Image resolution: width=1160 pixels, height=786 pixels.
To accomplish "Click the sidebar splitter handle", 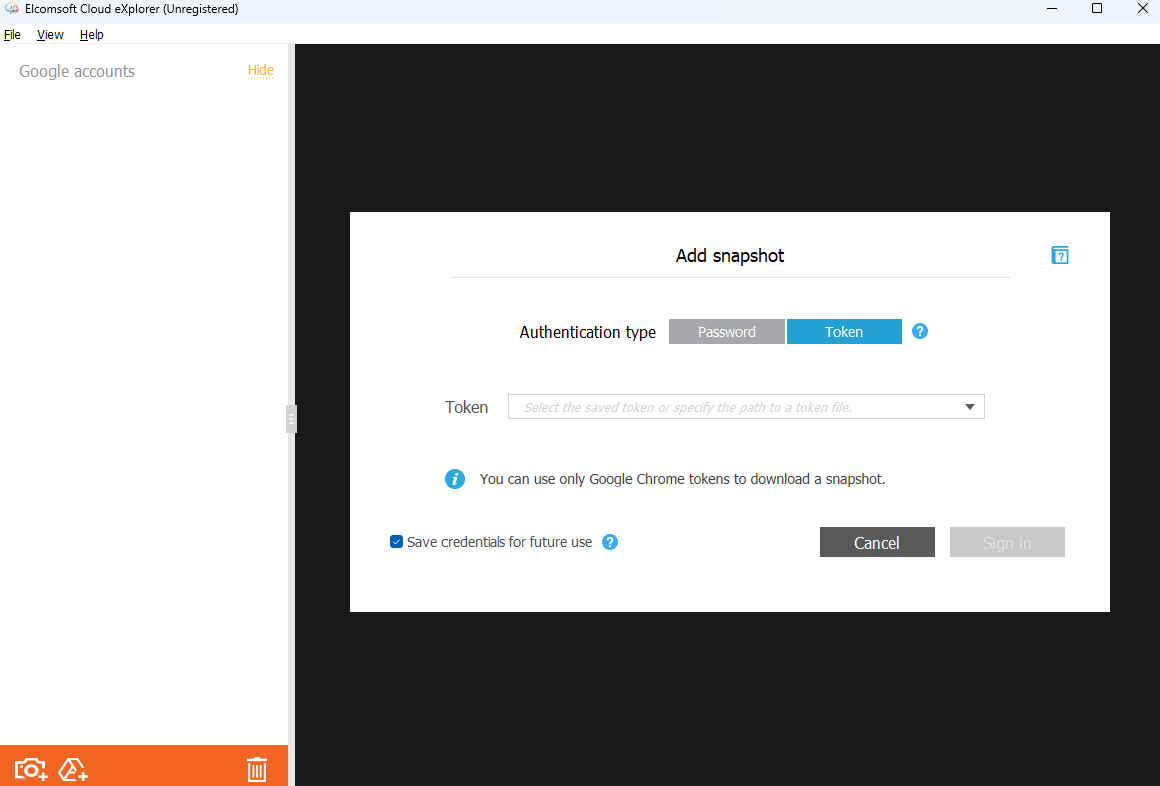I will (x=291, y=419).
